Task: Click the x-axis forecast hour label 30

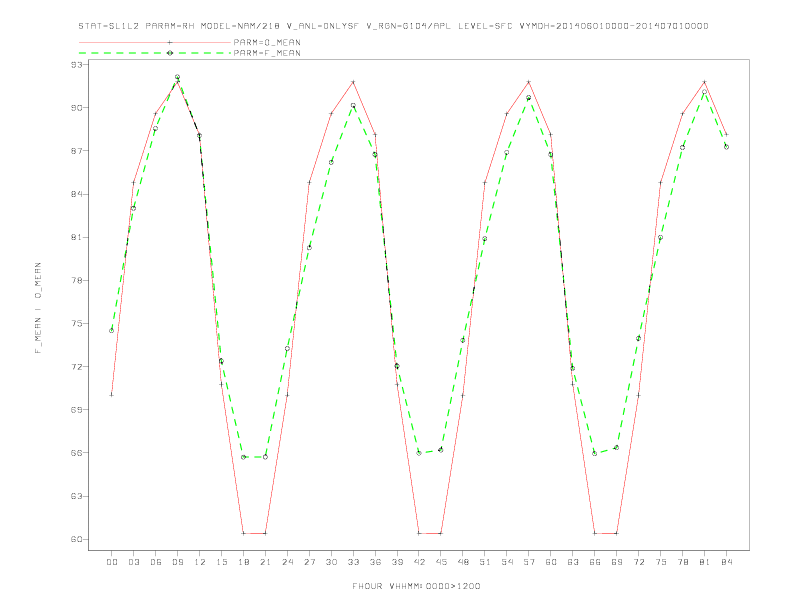Action: [x=331, y=562]
